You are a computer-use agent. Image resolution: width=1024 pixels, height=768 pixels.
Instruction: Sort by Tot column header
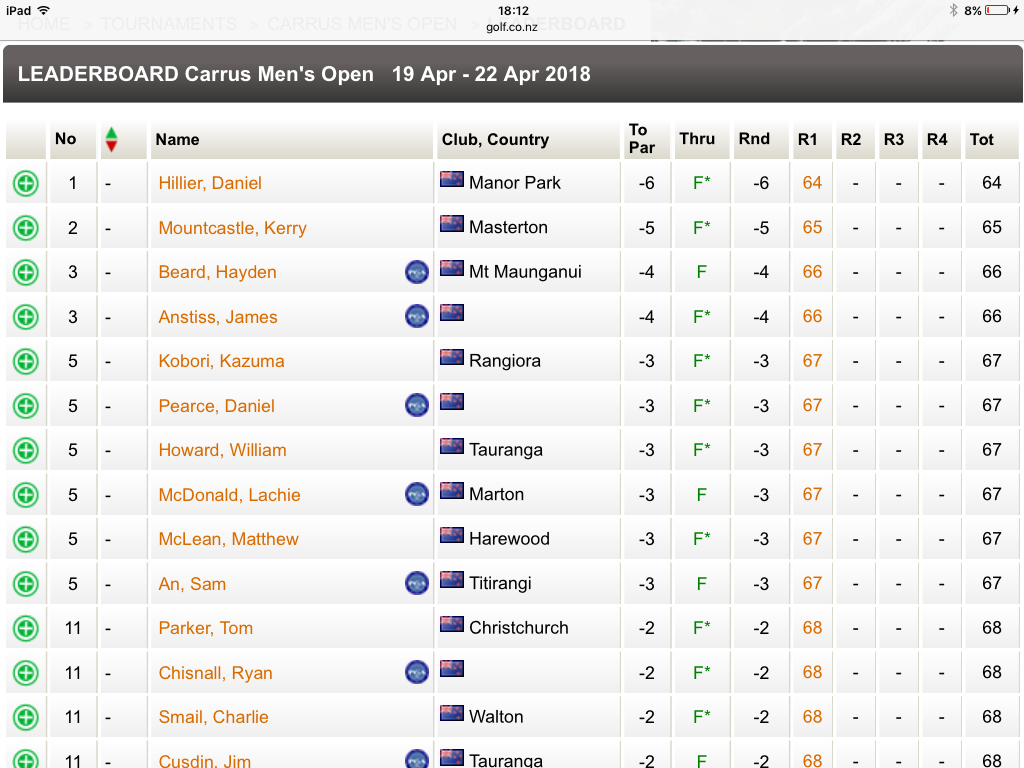(x=982, y=139)
